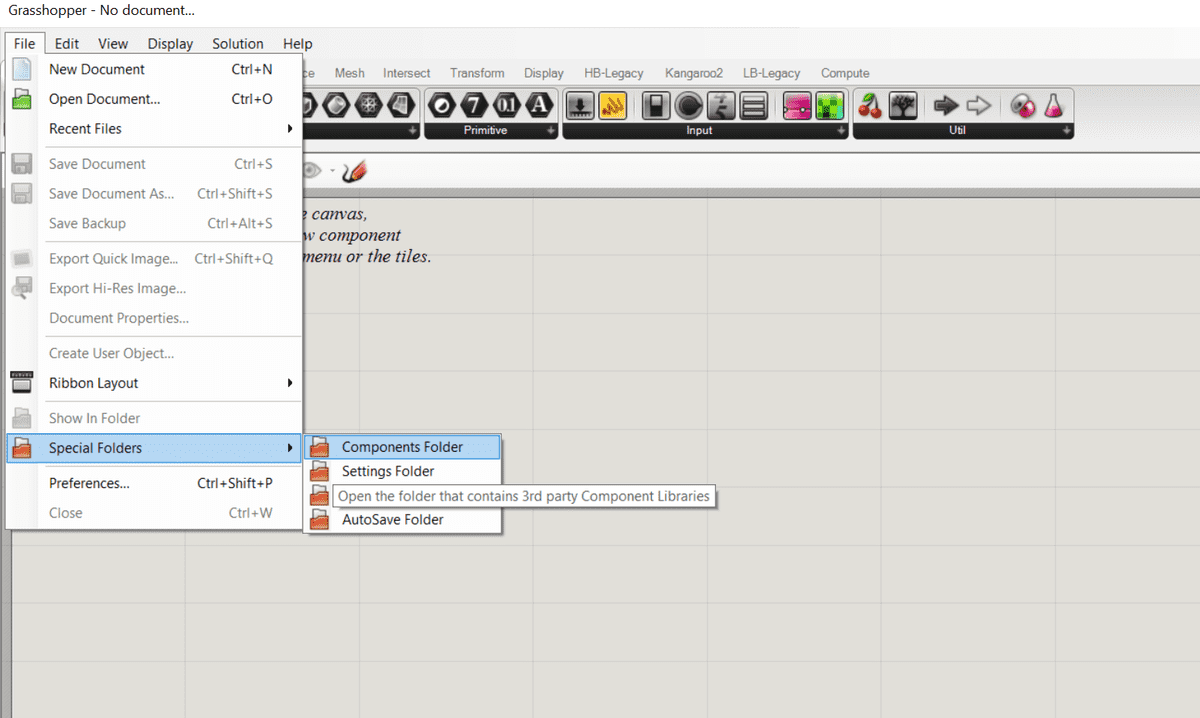Activate the sketch pen tool on canvas toolbar
Image resolution: width=1200 pixels, height=718 pixels.
pos(354,171)
